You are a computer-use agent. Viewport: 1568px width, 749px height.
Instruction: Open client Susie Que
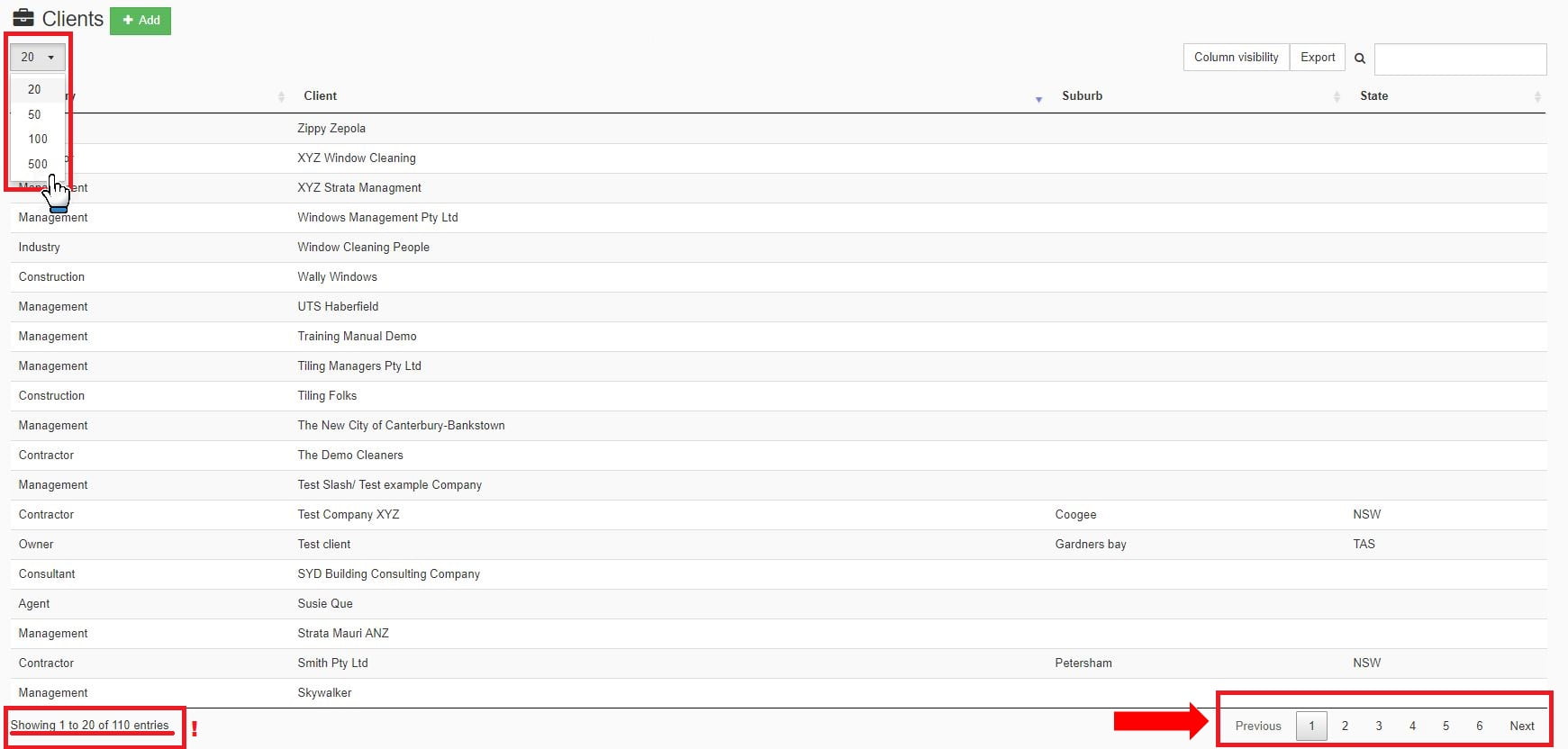point(325,603)
